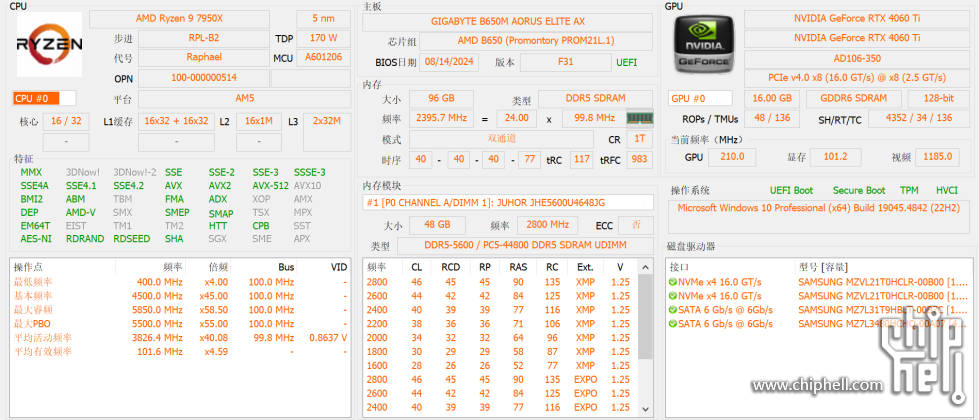
Task: Select the SATA drive SAMSUNG MZ7L31T9HBLT row
Action: 820,310
